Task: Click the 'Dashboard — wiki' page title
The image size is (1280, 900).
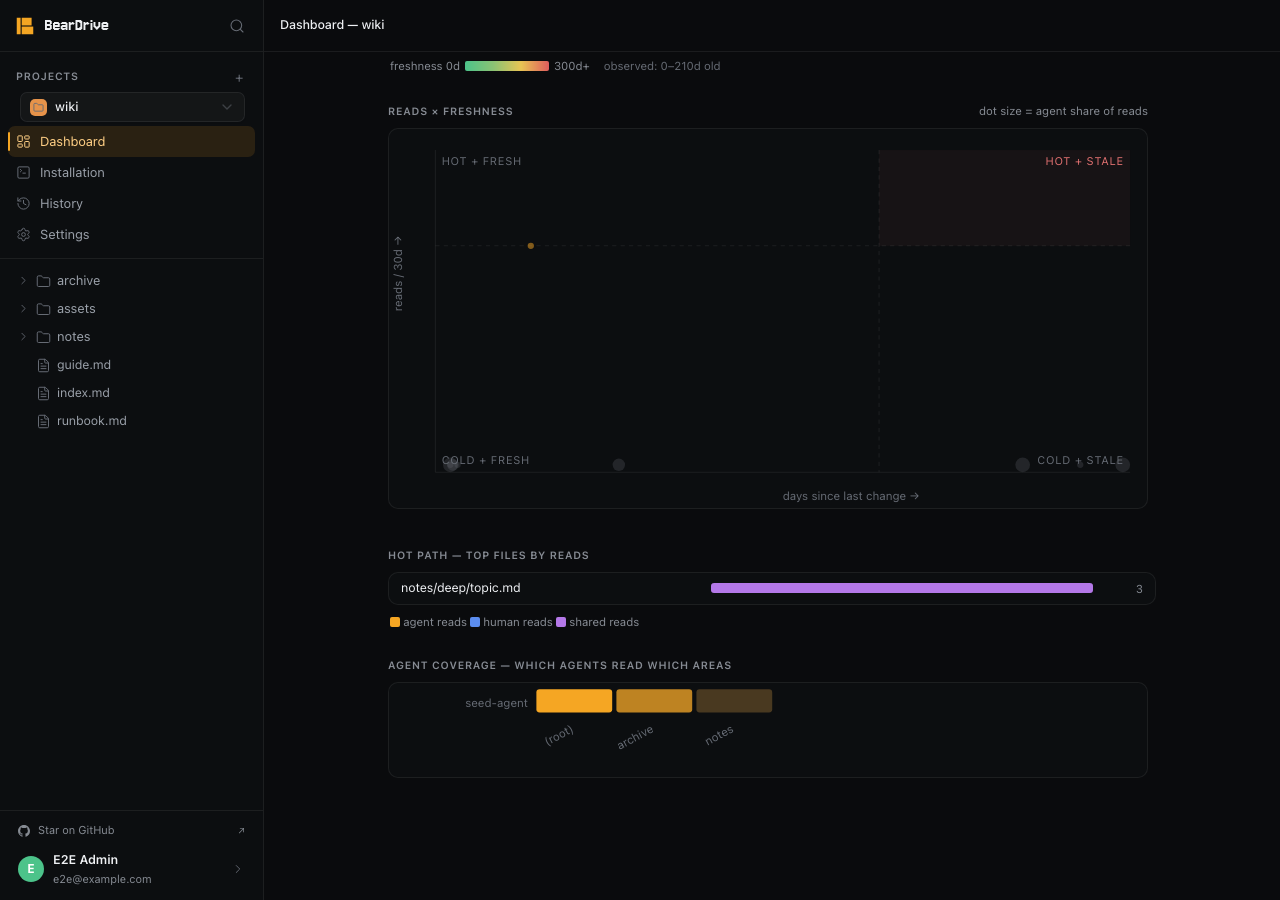Action: [x=332, y=25]
